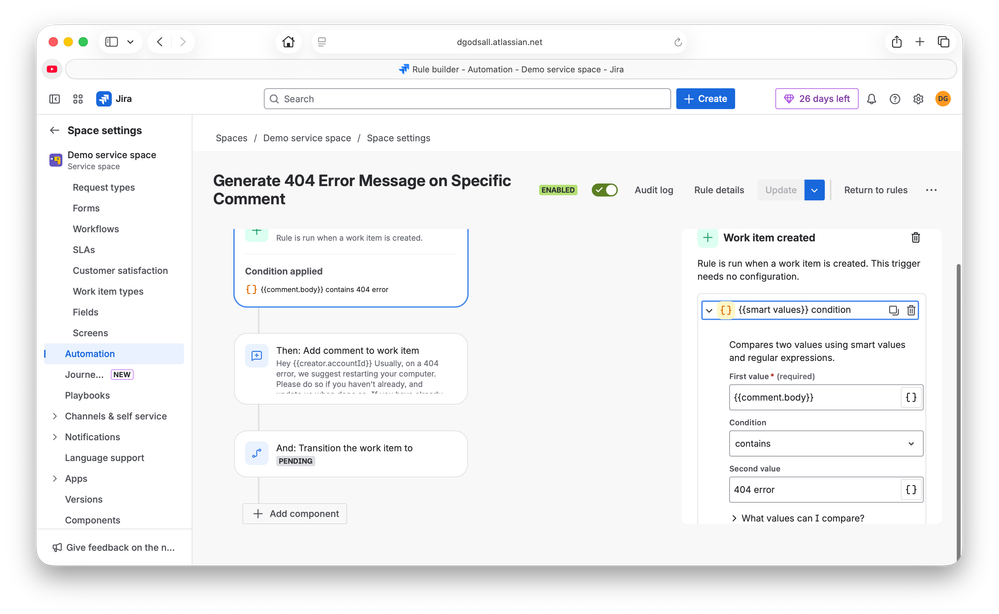Click the Add component button
This screenshot has height=614, width=999.
[x=294, y=514]
